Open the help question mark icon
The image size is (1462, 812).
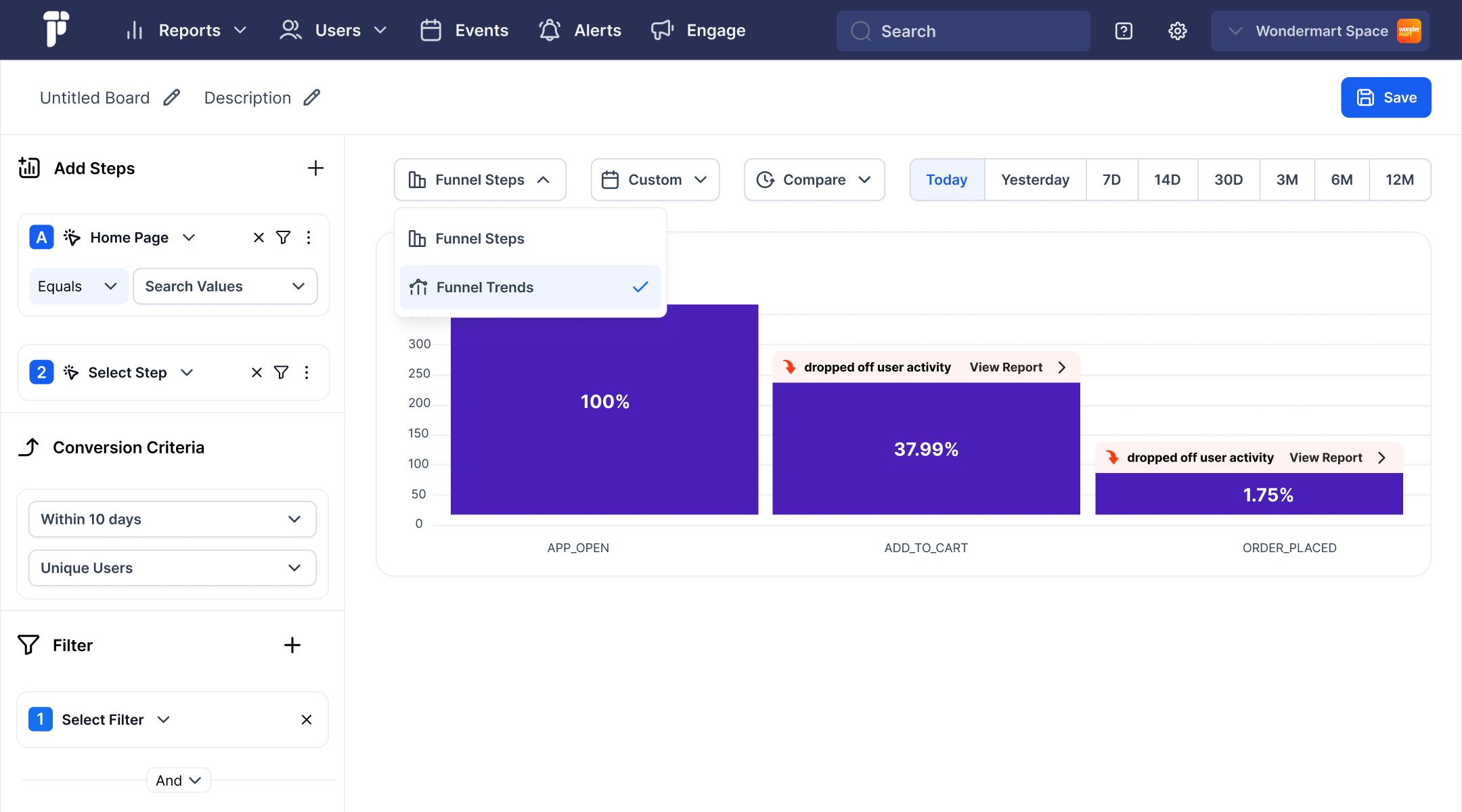pos(1124,31)
